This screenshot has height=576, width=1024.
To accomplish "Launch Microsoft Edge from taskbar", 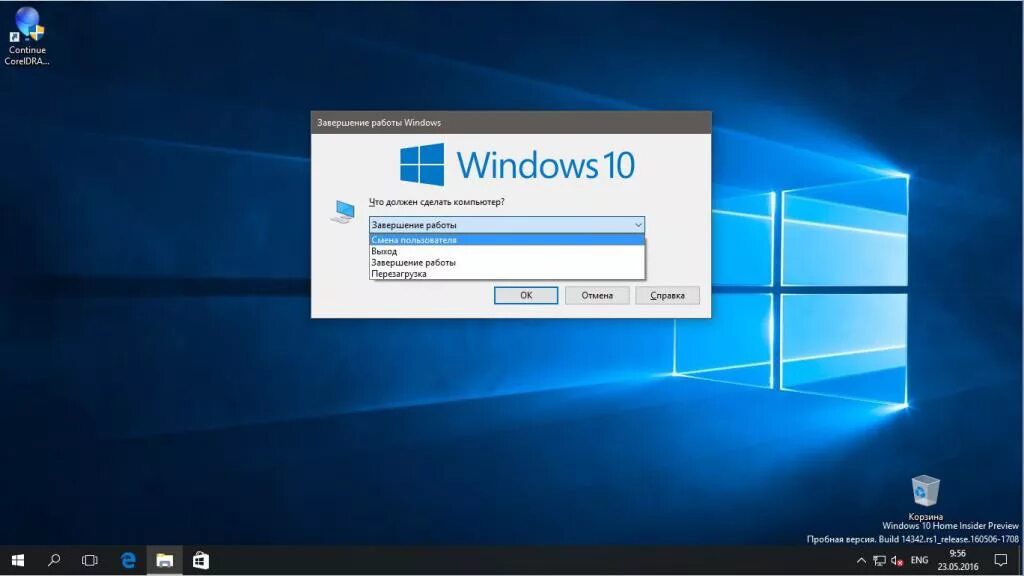I will (x=128, y=560).
